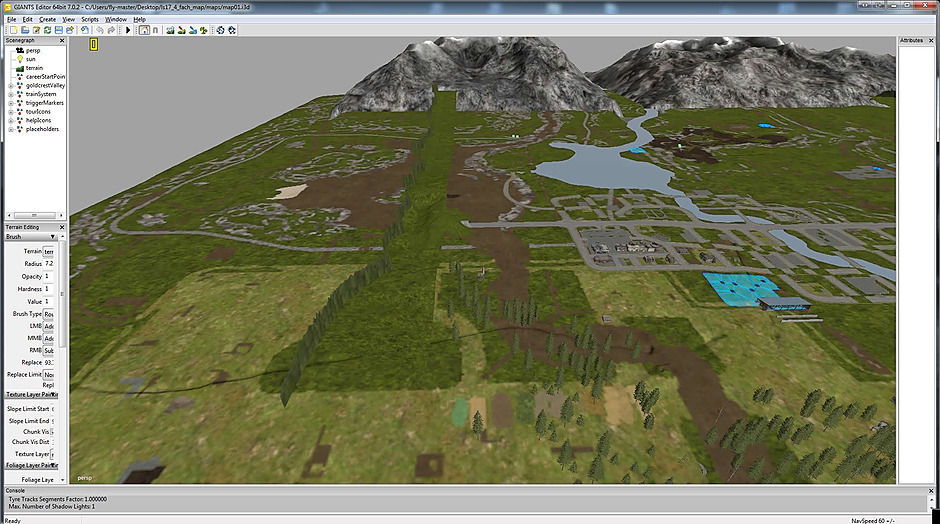Expand the trainSystem tree node
The width and height of the screenshot is (940, 524).
(10, 94)
